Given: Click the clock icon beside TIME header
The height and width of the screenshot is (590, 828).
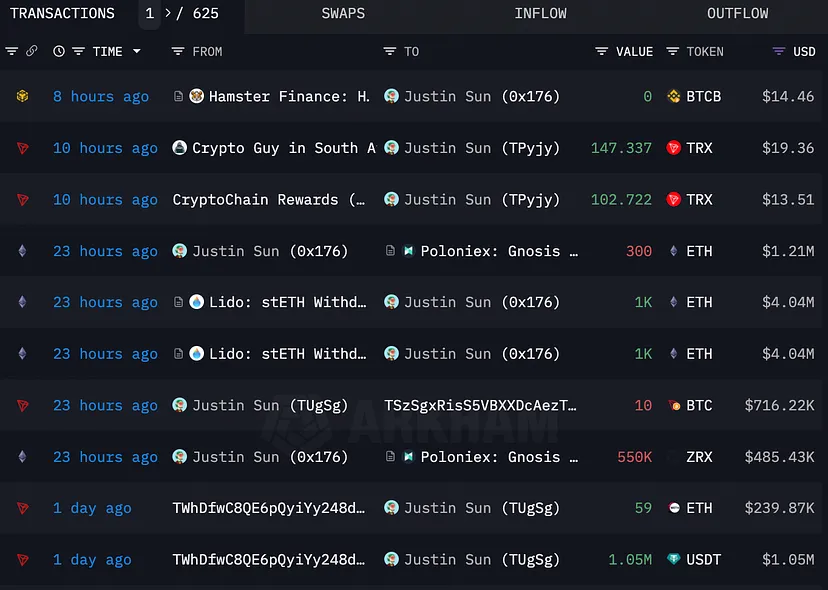Looking at the screenshot, I should pyautogui.click(x=59, y=51).
